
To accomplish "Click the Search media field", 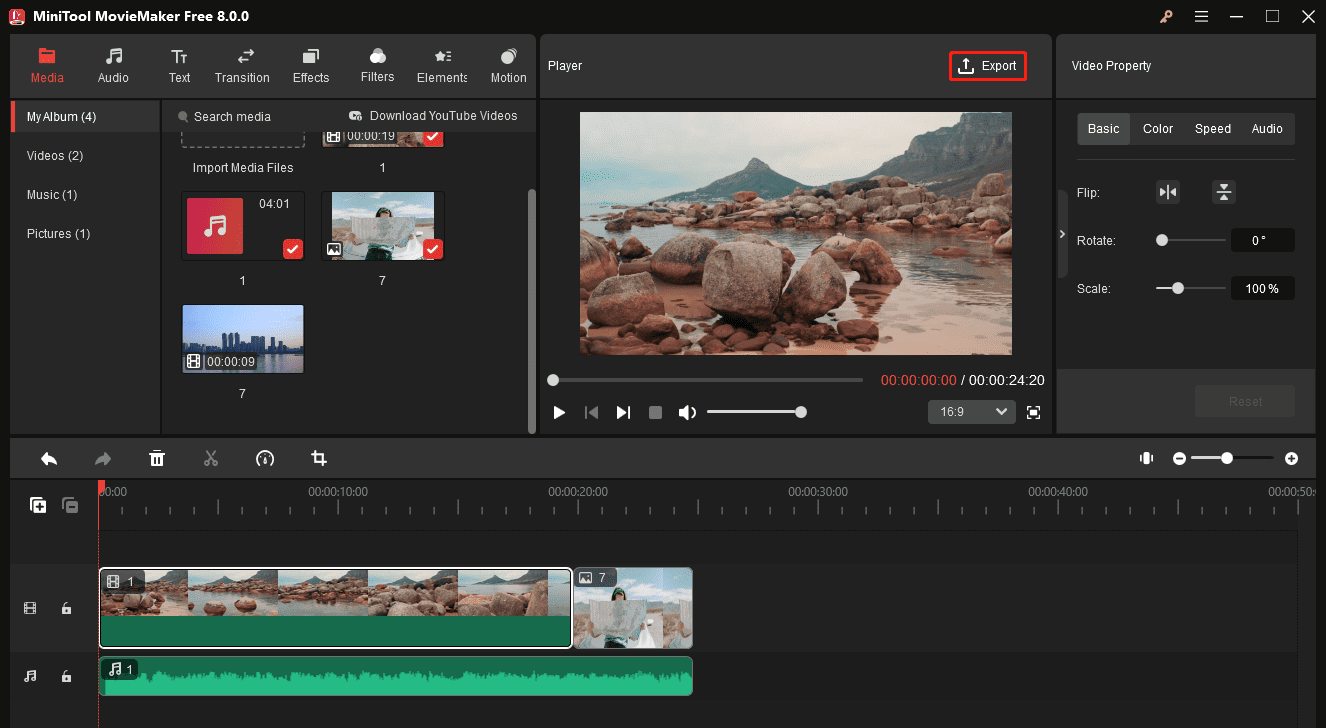I will (x=231, y=117).
